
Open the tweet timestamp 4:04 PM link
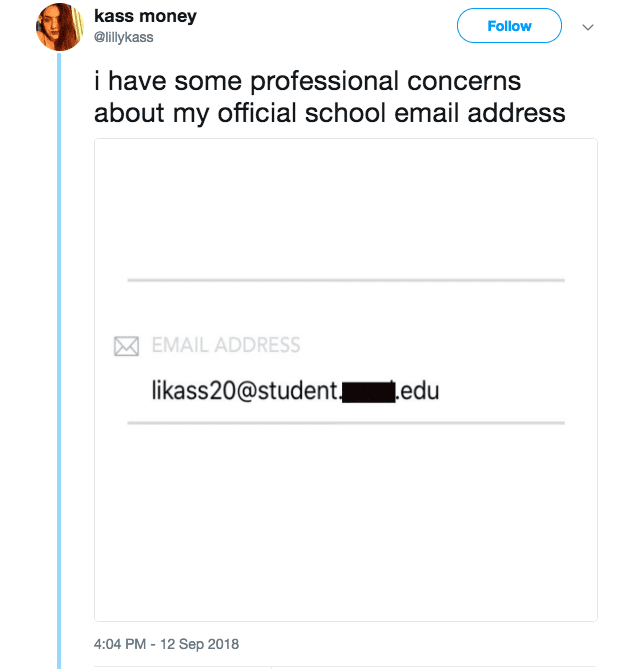tap(119, 644)
